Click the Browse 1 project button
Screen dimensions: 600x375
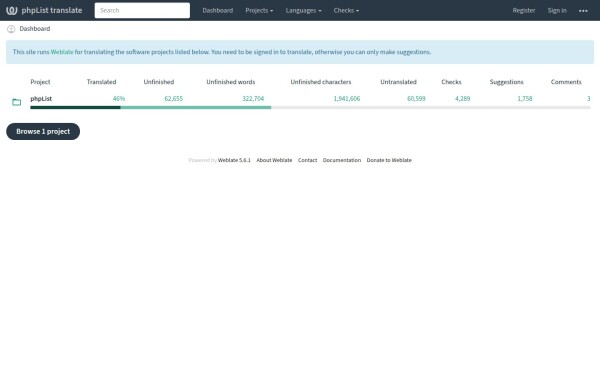(43, 131)
